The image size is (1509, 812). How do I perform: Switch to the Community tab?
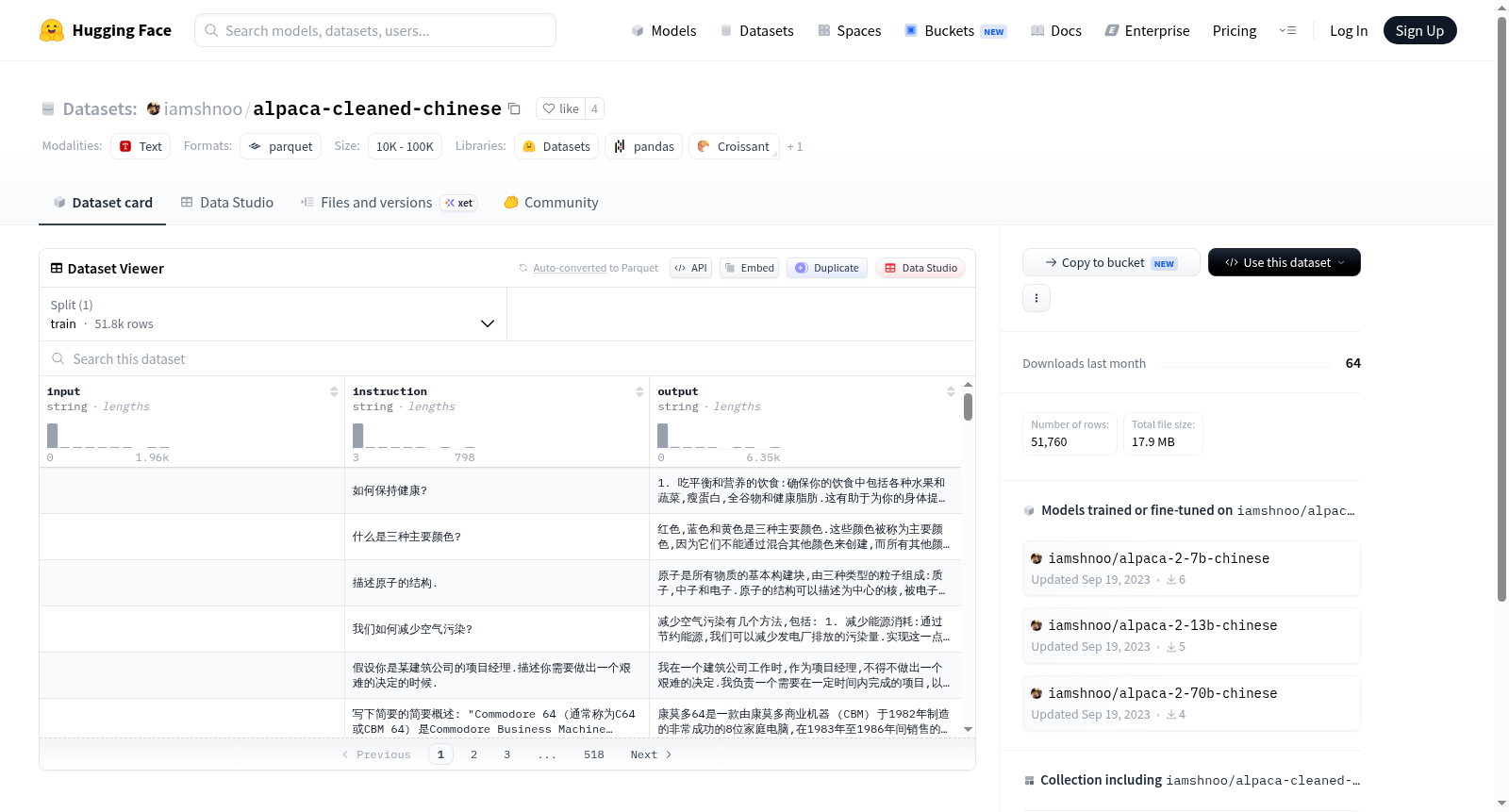click(x=551, y=202)
